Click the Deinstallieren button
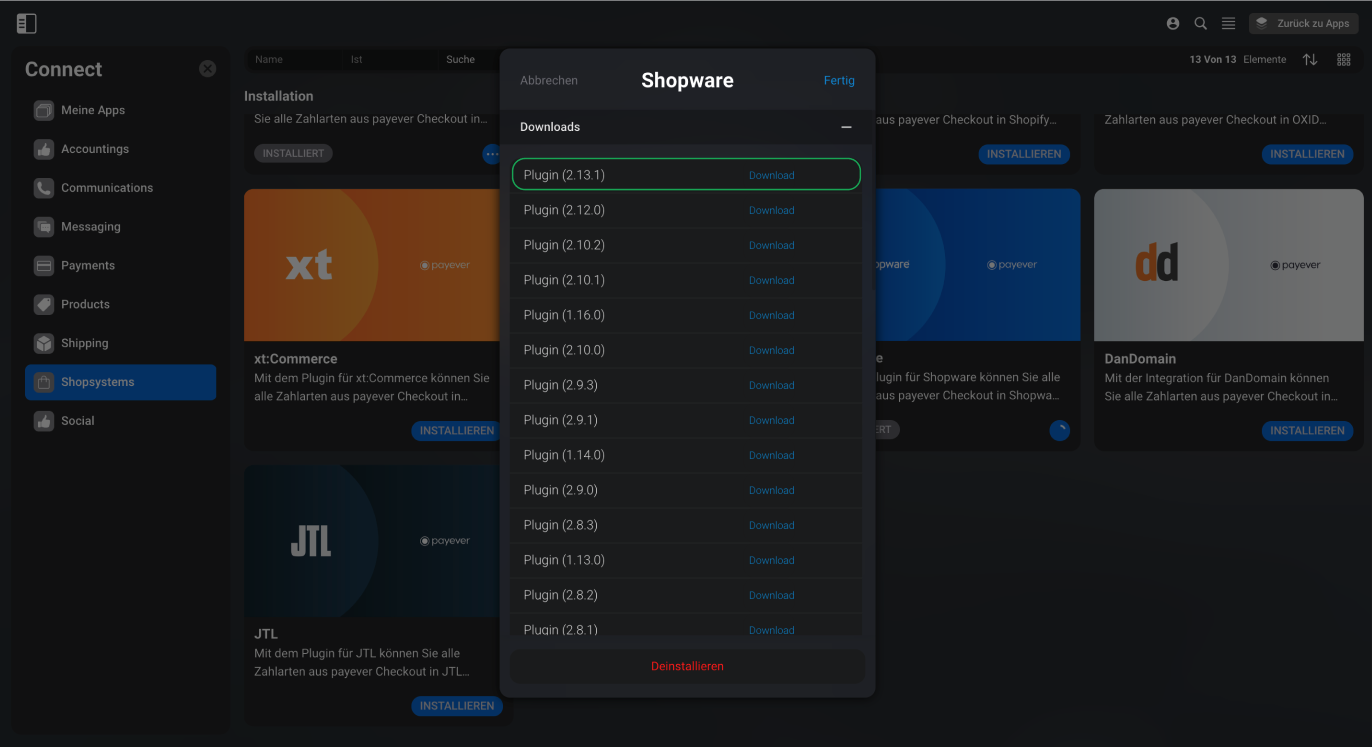 tap(687, 666)
